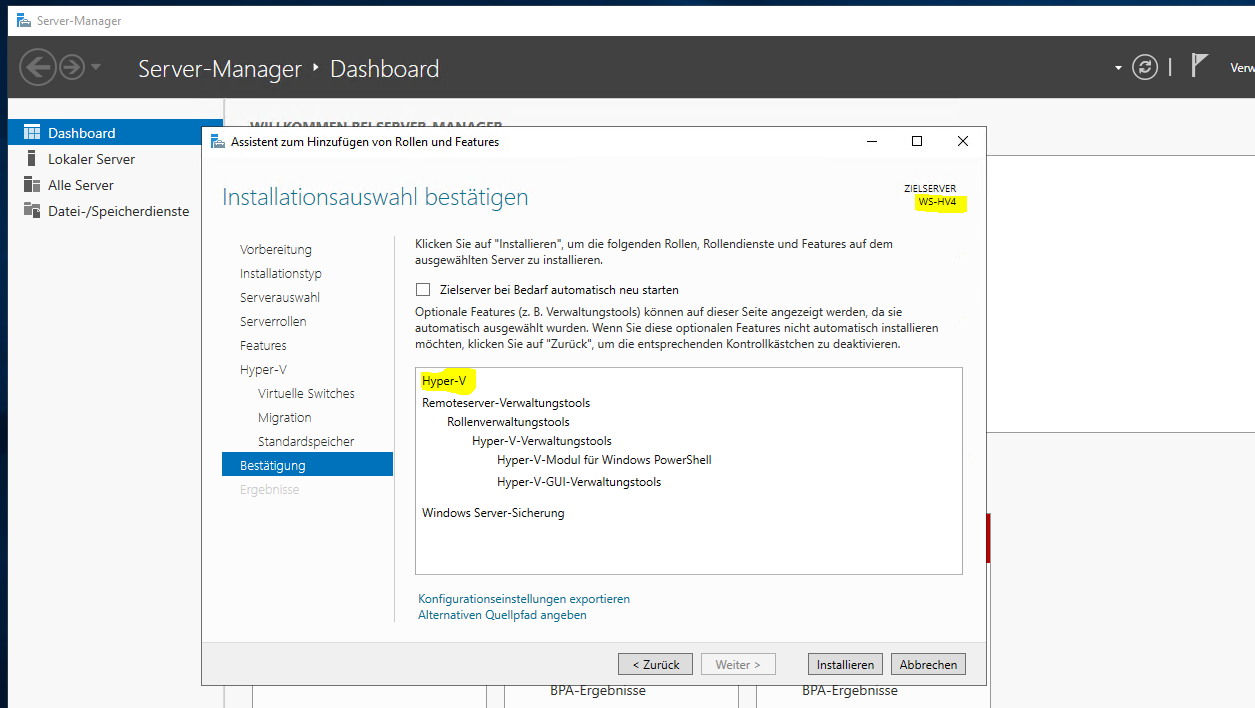Viewport: 1255px width, 708px height.
Task: Go to the Features wizard step
Action: 263,346
